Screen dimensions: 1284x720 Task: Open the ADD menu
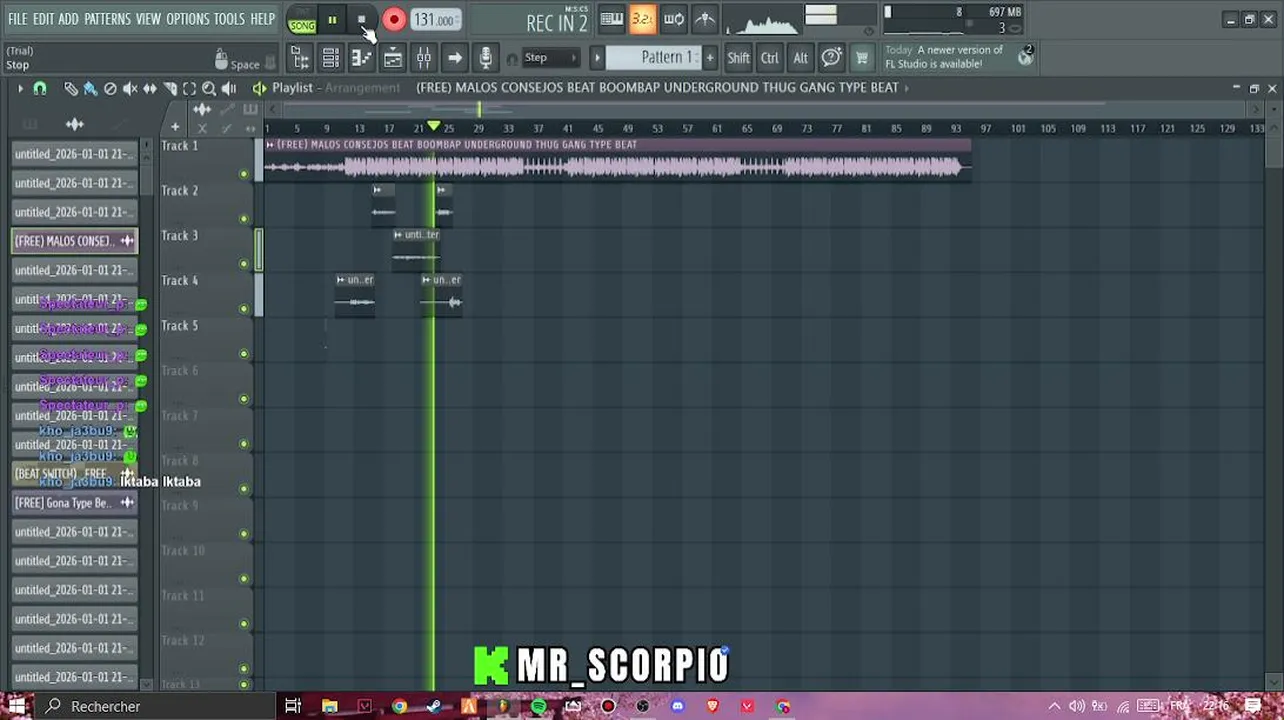(68, 19)
